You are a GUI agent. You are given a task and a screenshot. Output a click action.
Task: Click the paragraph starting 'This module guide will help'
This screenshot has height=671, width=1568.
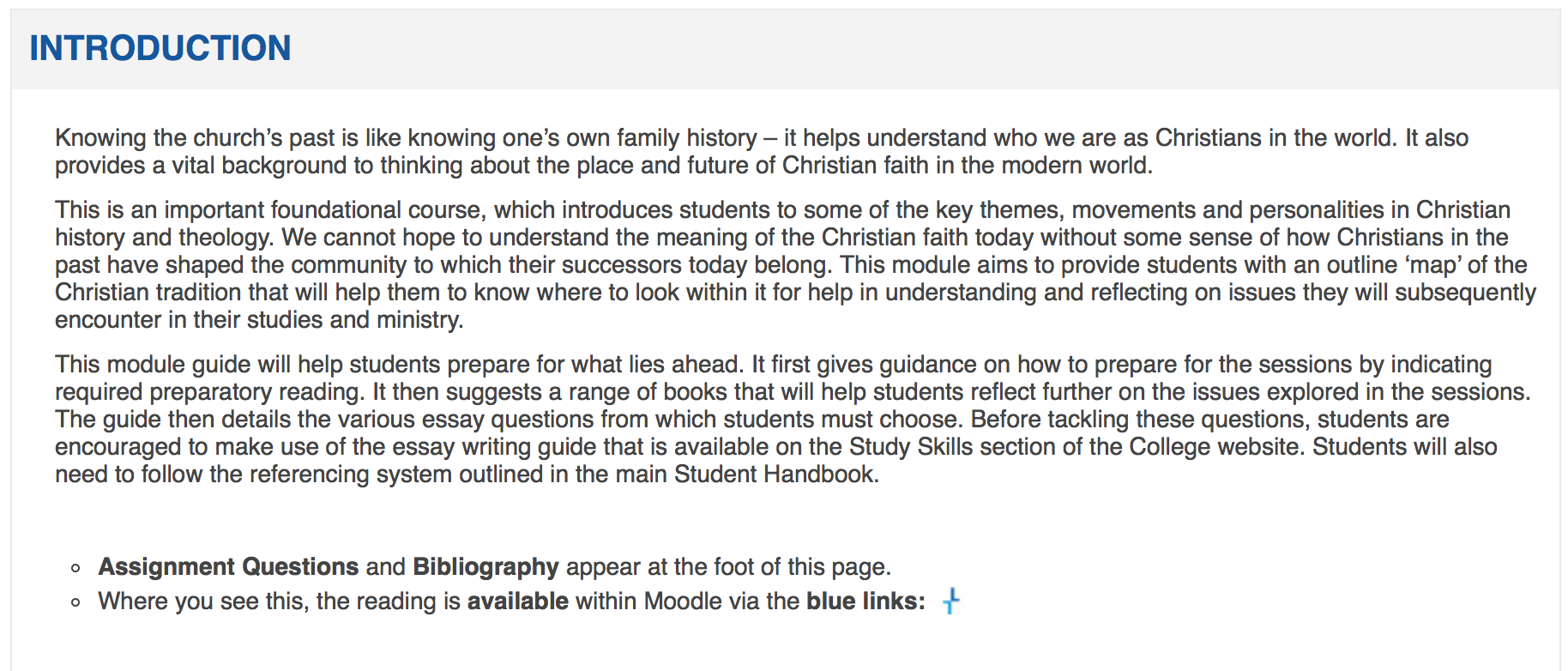(793, 419)
